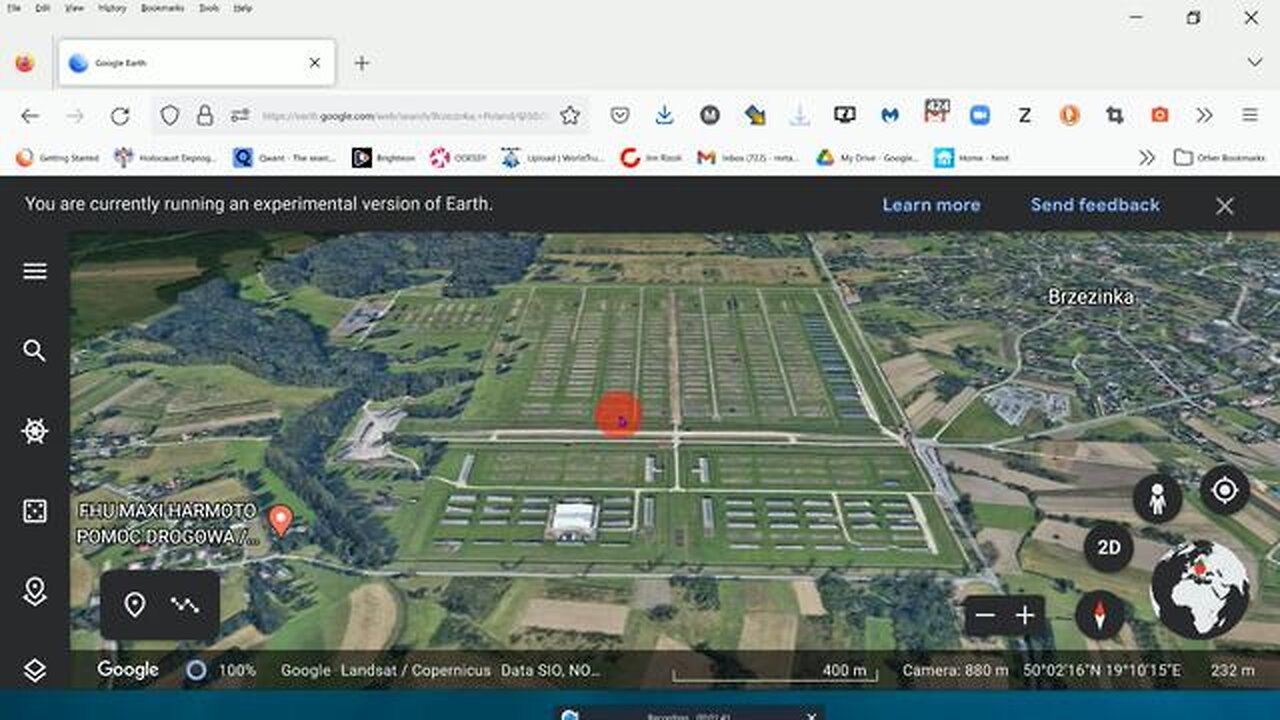Dismiss the experimental version banner
Screen dimensions: 1280x720
tap(1224, 206)
